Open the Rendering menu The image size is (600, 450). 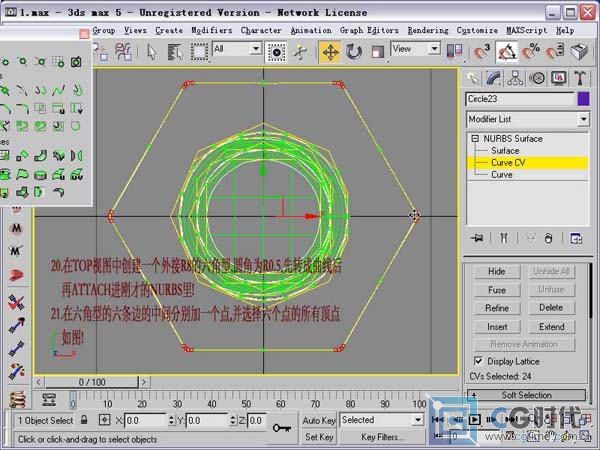428,30
